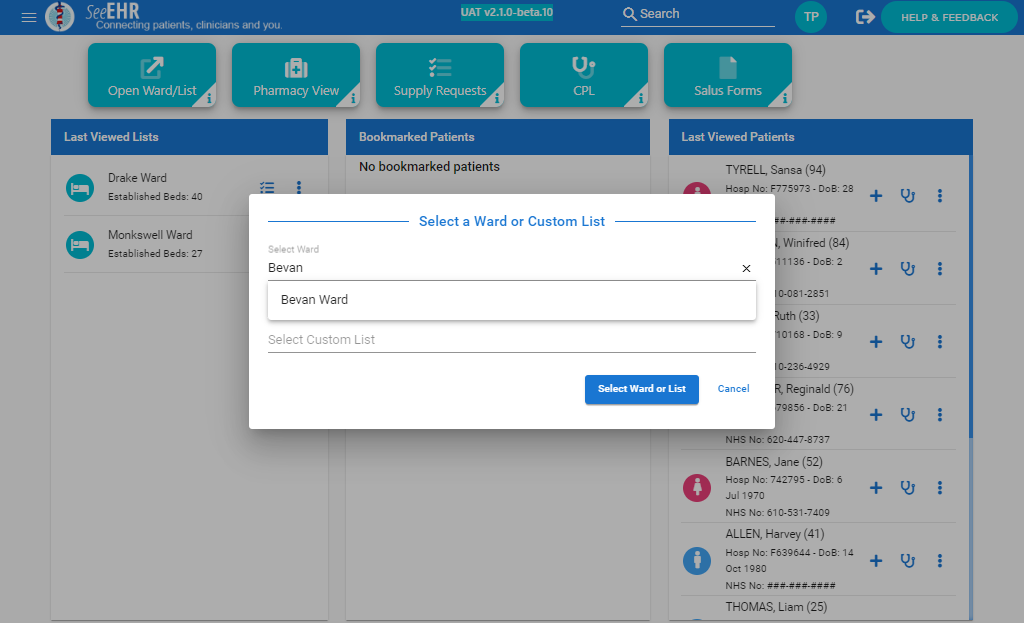Select Monkswell Ward list entry
1024x623 pixels.
coord(157,244)
